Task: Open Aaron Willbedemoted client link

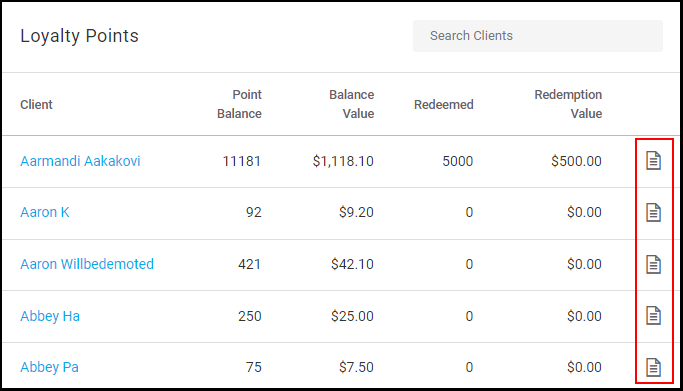Action: (x=87, y=264)
